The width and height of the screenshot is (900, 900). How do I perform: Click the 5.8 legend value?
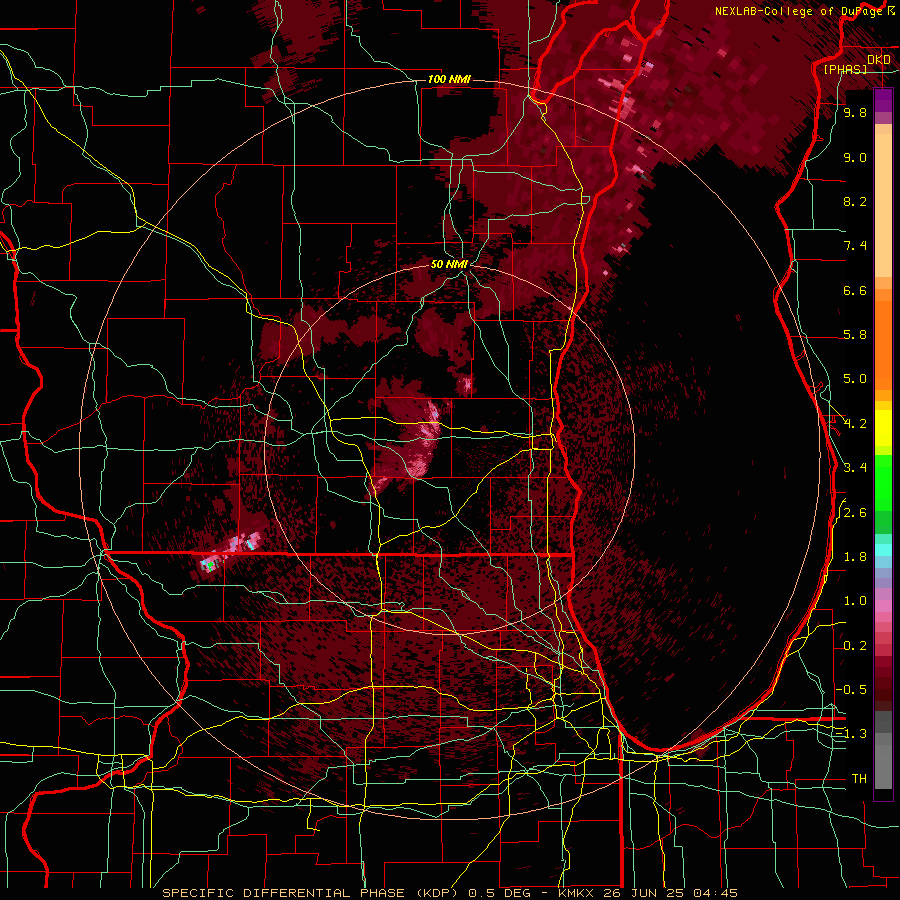pyautogui.click(x=855, y=335)
